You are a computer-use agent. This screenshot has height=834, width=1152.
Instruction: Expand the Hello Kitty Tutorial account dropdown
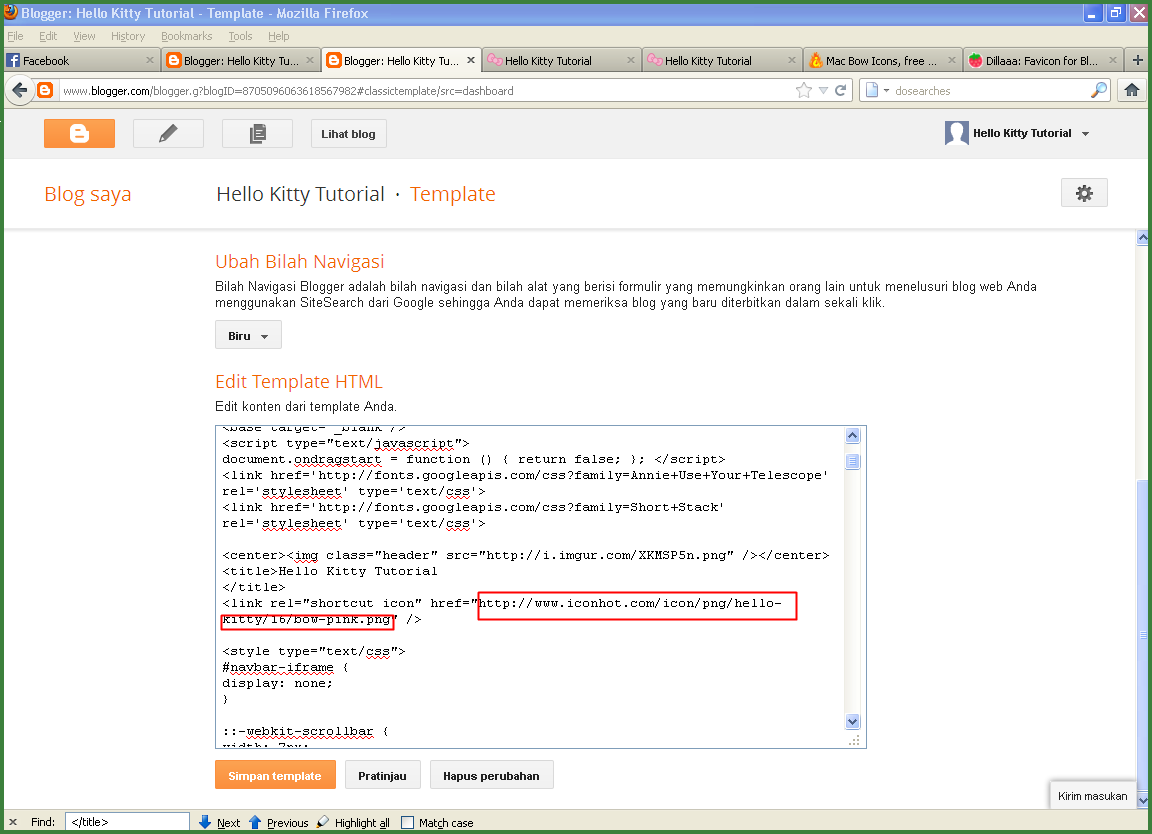[1085, 134]
